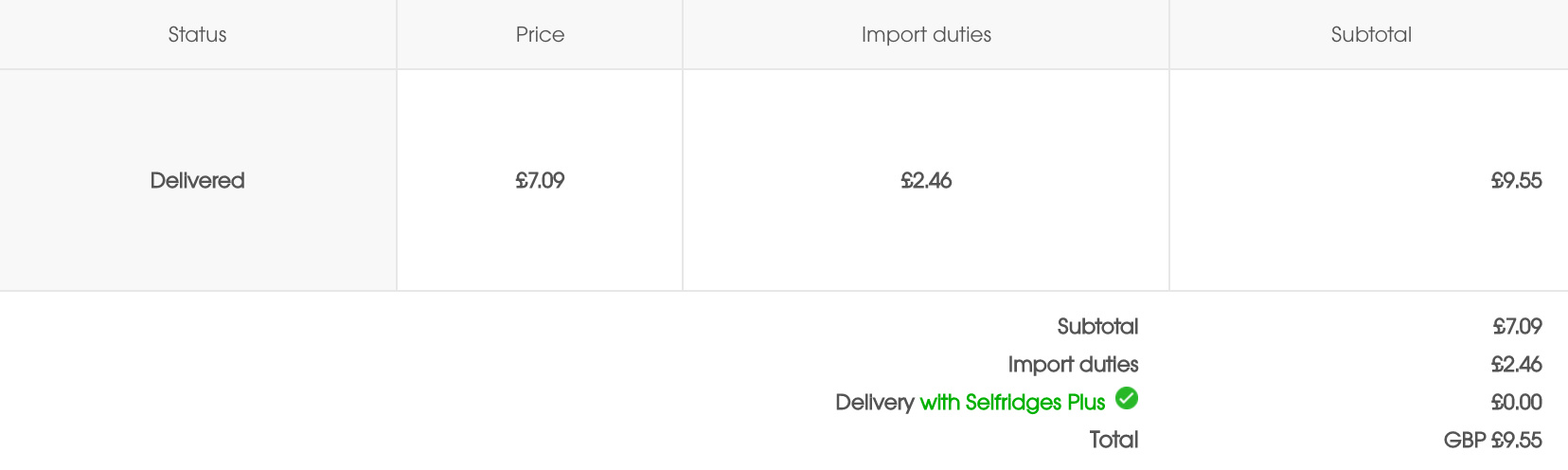Viewport: 1568px width, 470px height.
Task: Click the GBP £9.55 total amount
Action: tap(1493, 440)
